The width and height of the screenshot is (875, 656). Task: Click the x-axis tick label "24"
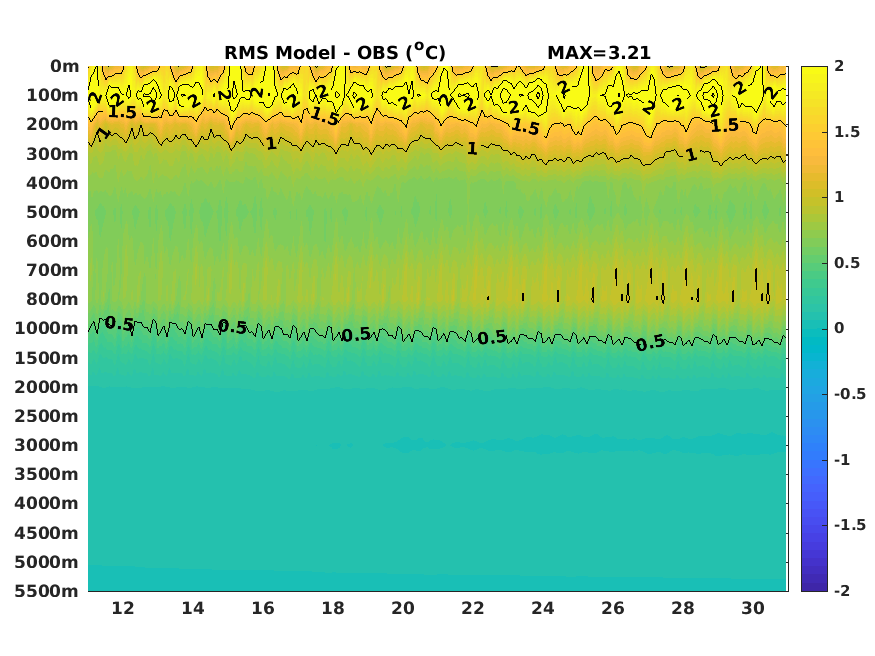[x=543, y=608]
